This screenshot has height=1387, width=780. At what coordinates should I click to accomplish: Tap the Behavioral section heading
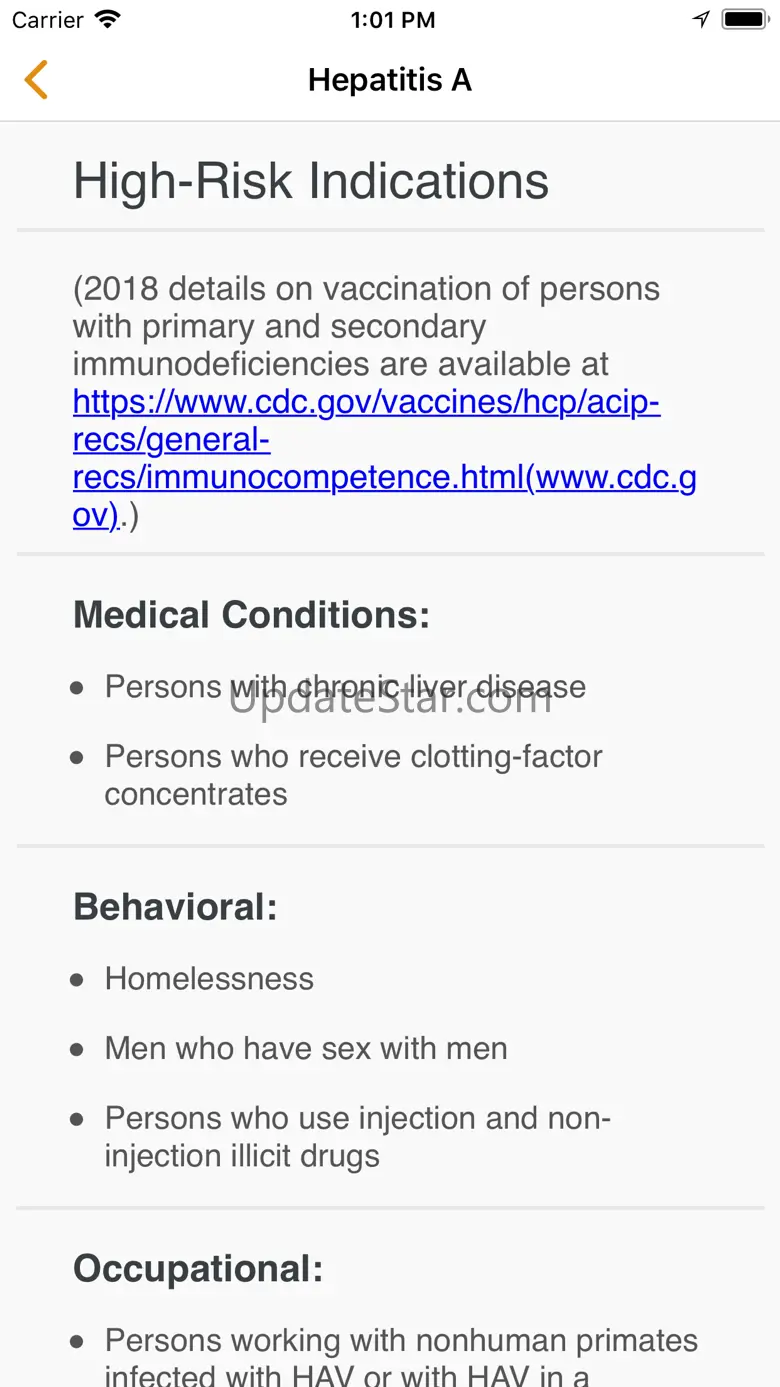175,907
